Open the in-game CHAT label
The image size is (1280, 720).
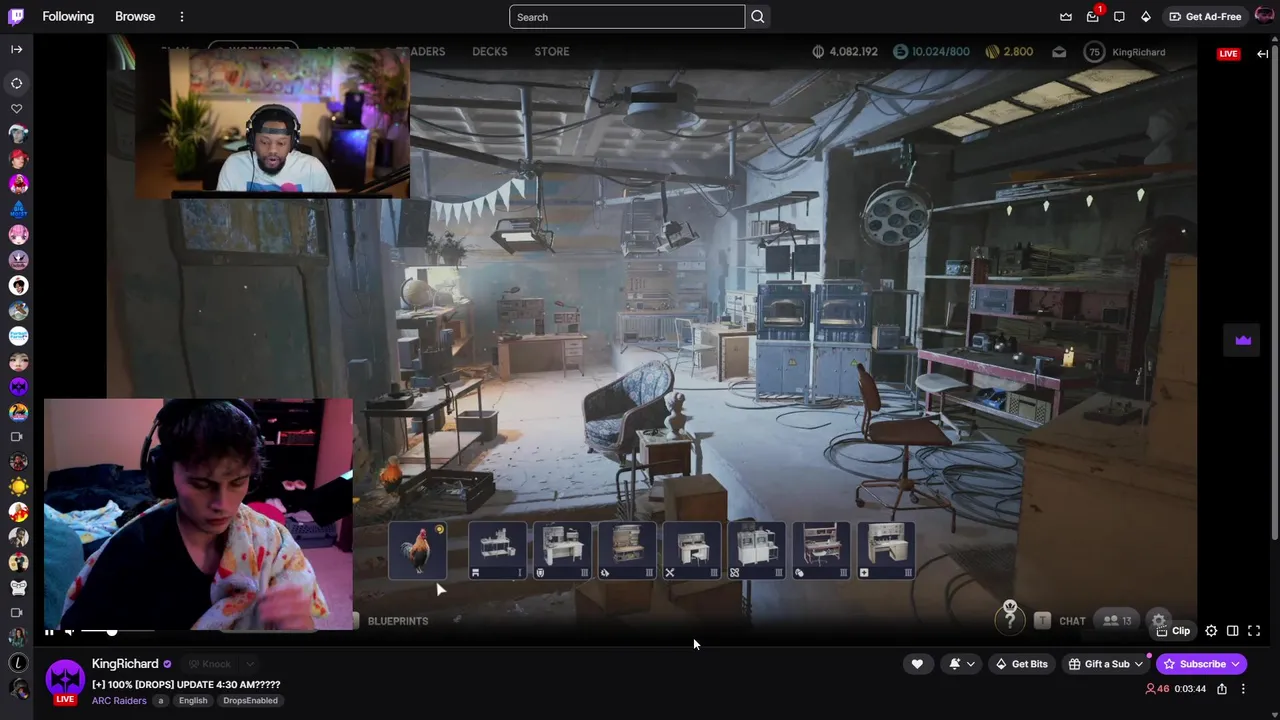[x=1072, y=621]
